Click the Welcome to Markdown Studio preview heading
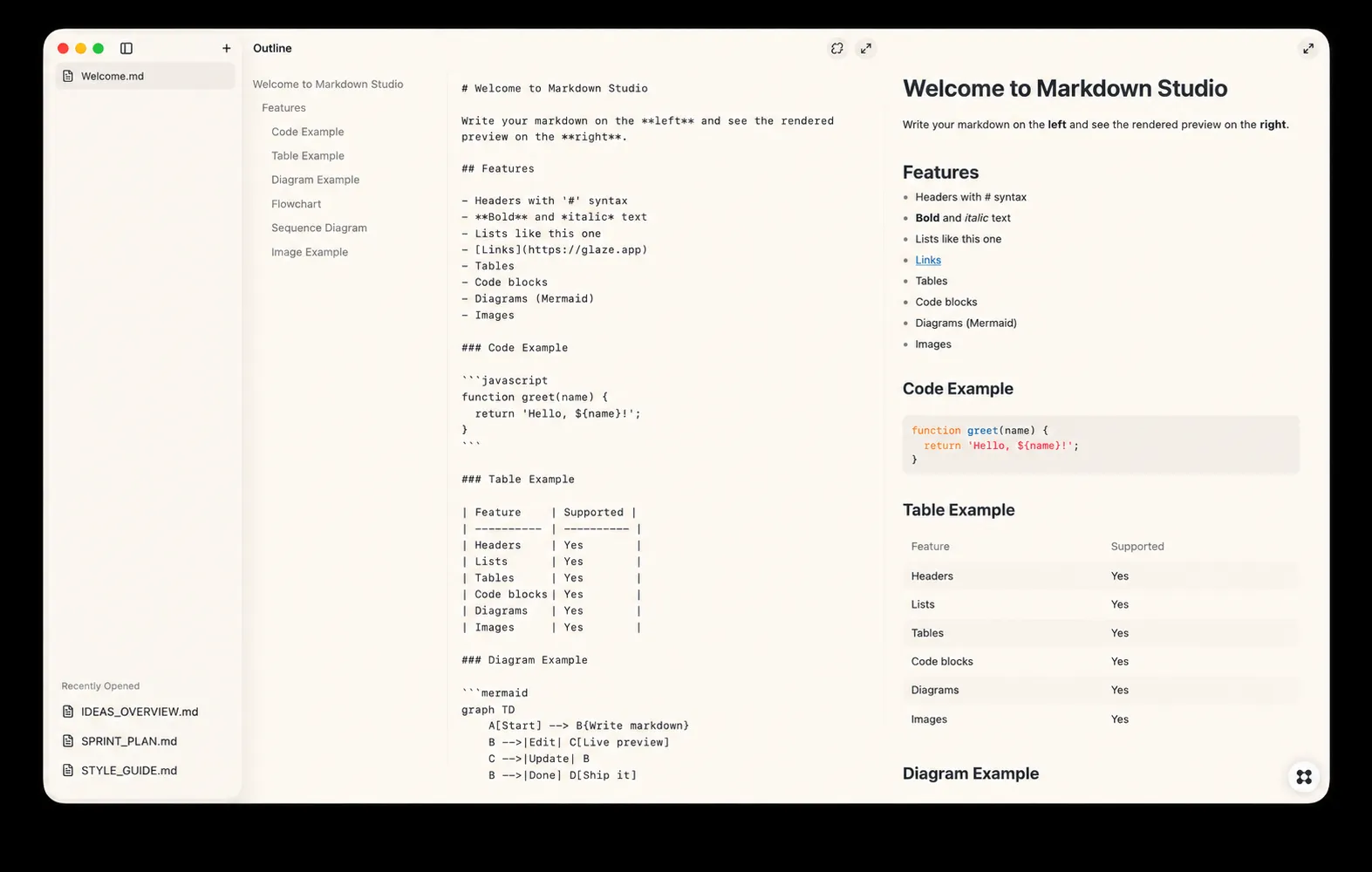The width and height of the screenshot is (1372, 872). coord(1065,88)
